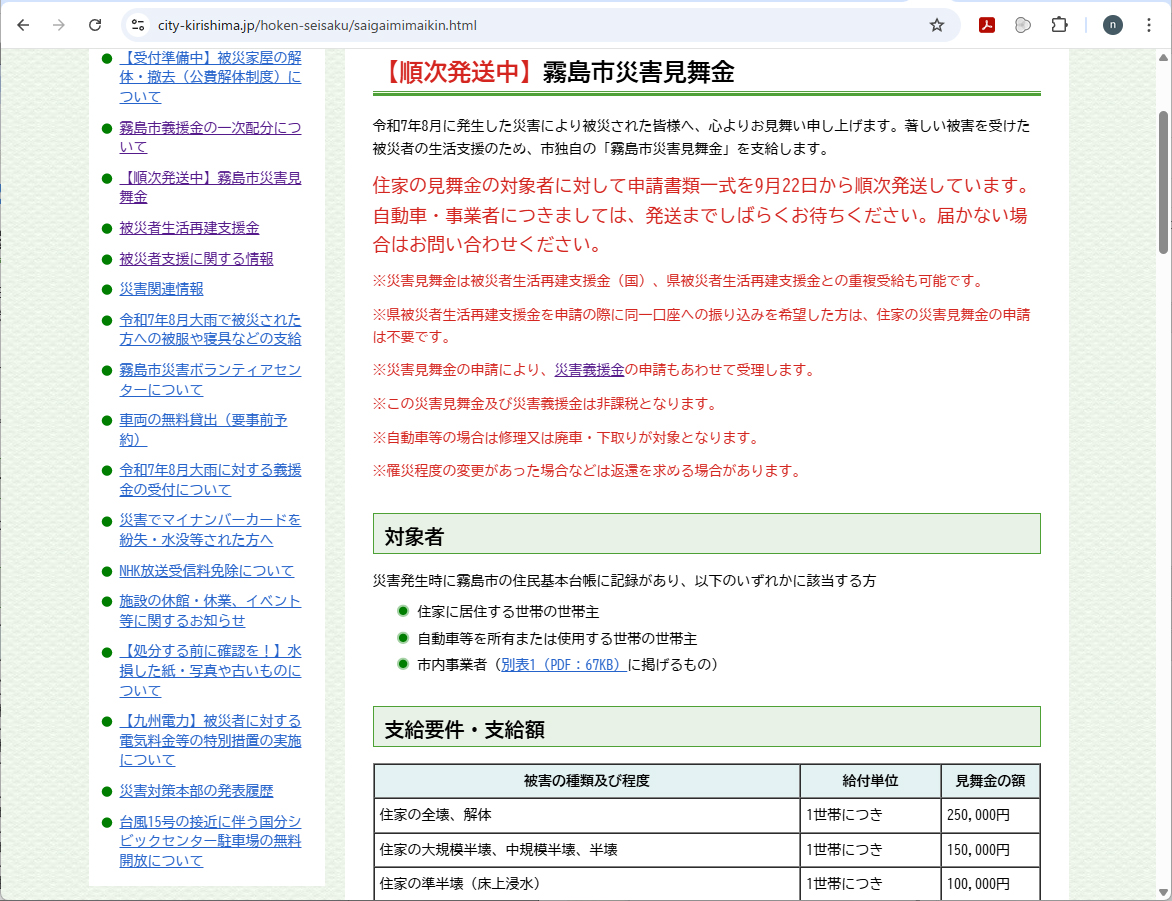Open the Adobe Acrobat PDF extension
Screen dimensions: 1172x901
coord(986,25)
